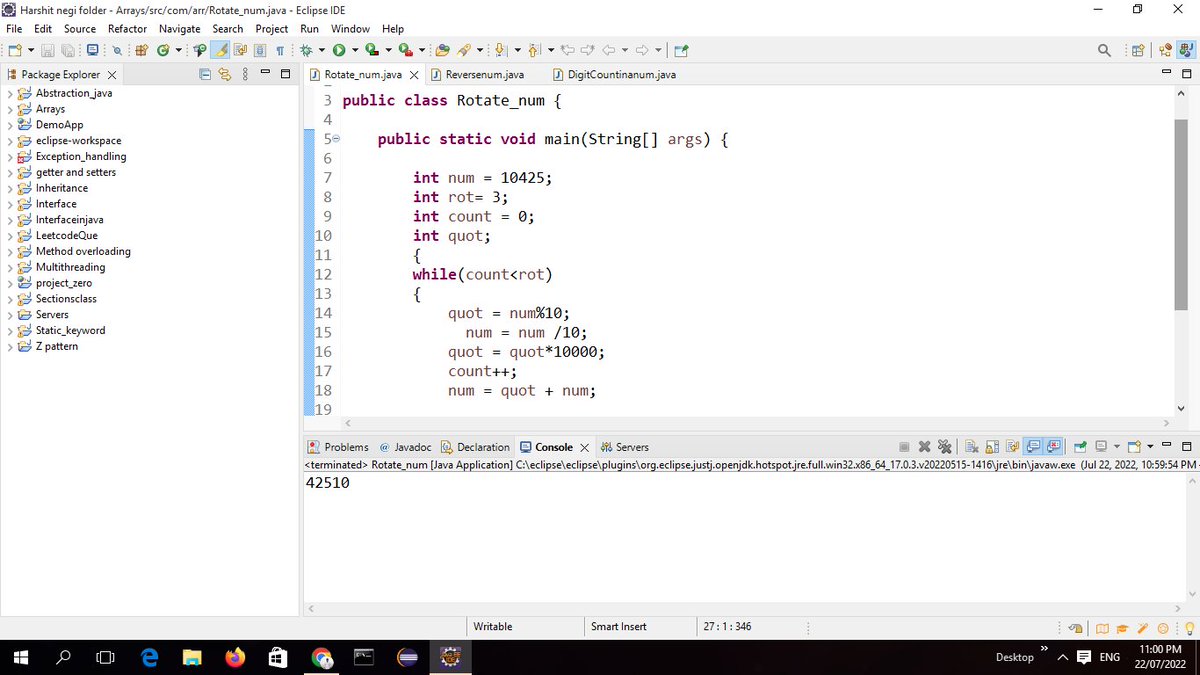Open the Servers tab
1200x675 pixels.
pos(626,447)
